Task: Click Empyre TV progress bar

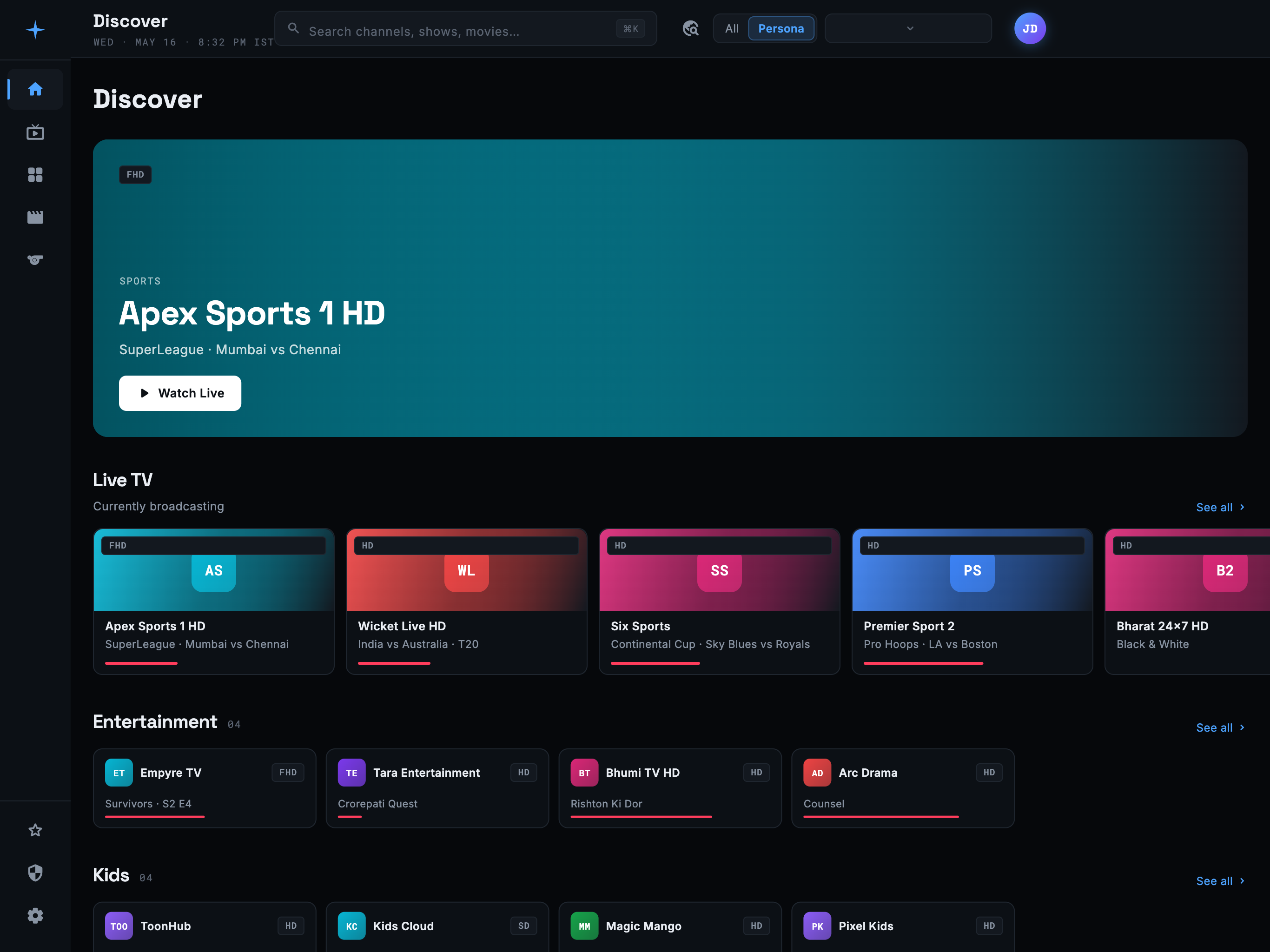Action: point(154,816)
